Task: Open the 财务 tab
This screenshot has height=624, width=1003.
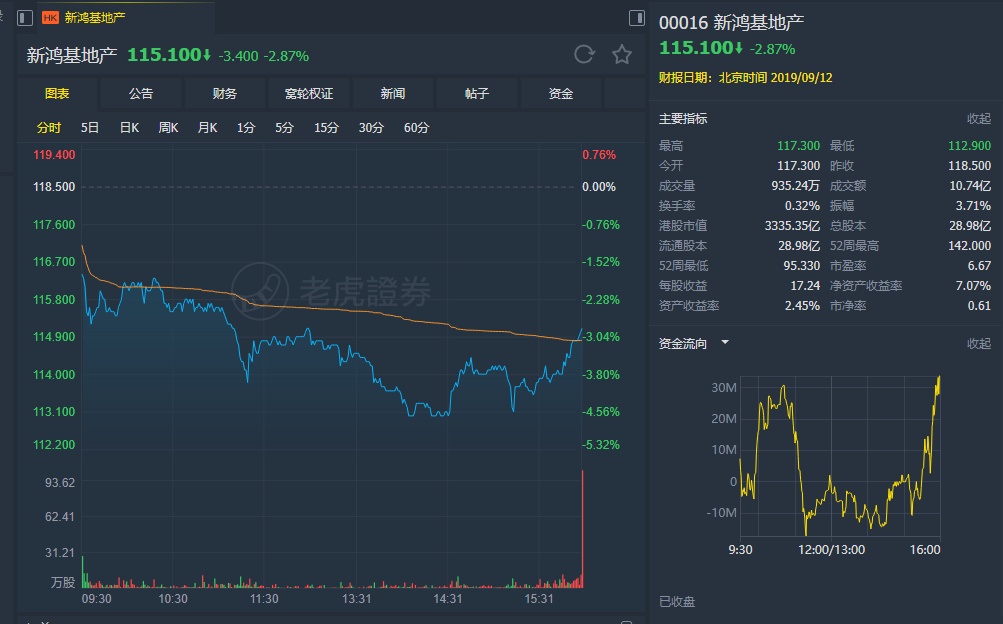Action: tap(225, 94)
